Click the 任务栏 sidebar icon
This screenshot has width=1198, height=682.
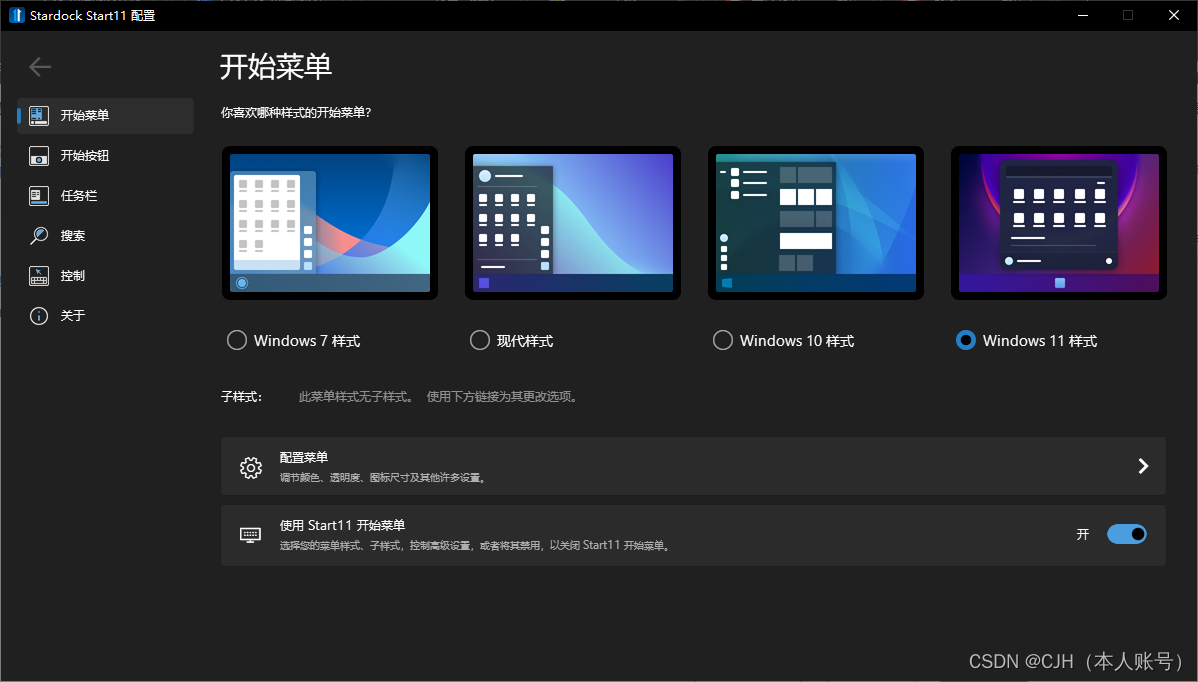point(38,195)
